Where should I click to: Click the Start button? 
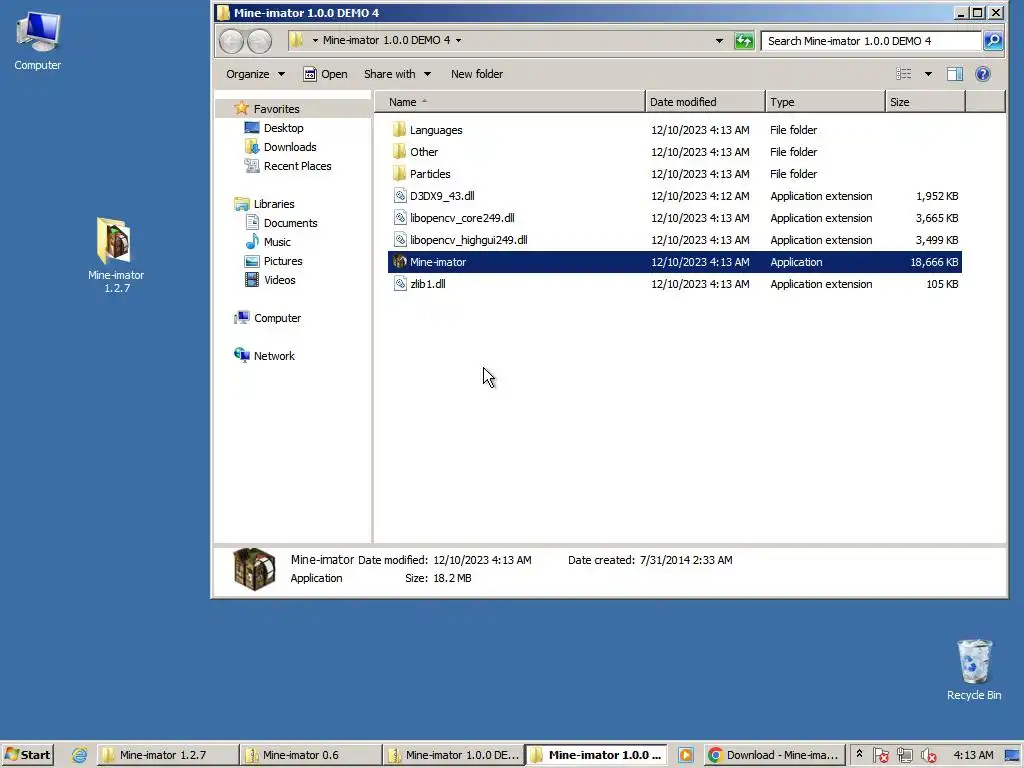click(27, 755)
